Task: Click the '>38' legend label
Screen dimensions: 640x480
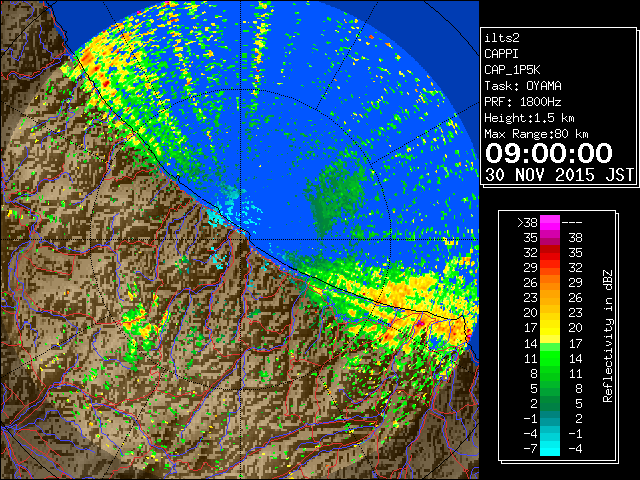Action: pyautogui.click(x=527, y=222)
